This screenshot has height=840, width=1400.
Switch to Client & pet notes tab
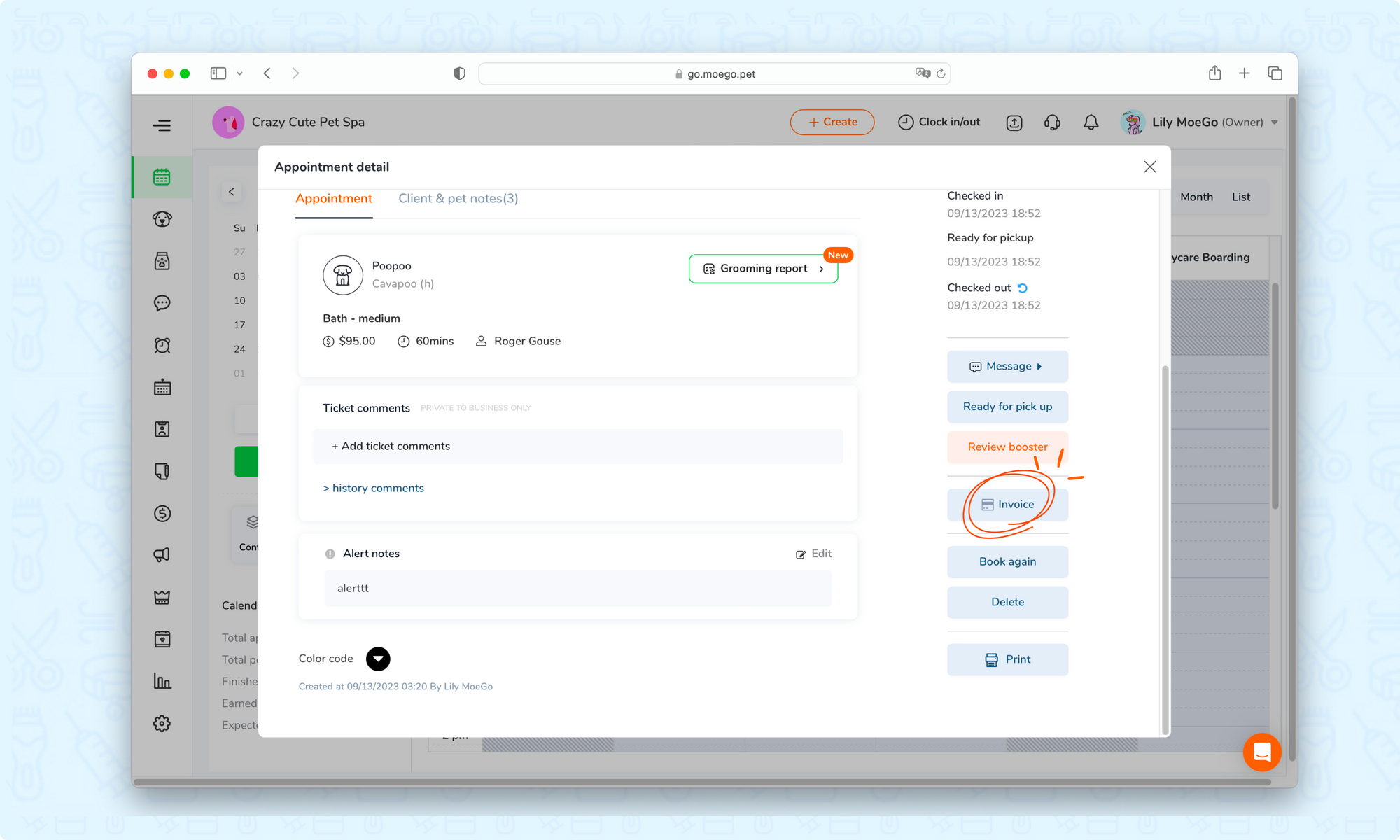458,198
